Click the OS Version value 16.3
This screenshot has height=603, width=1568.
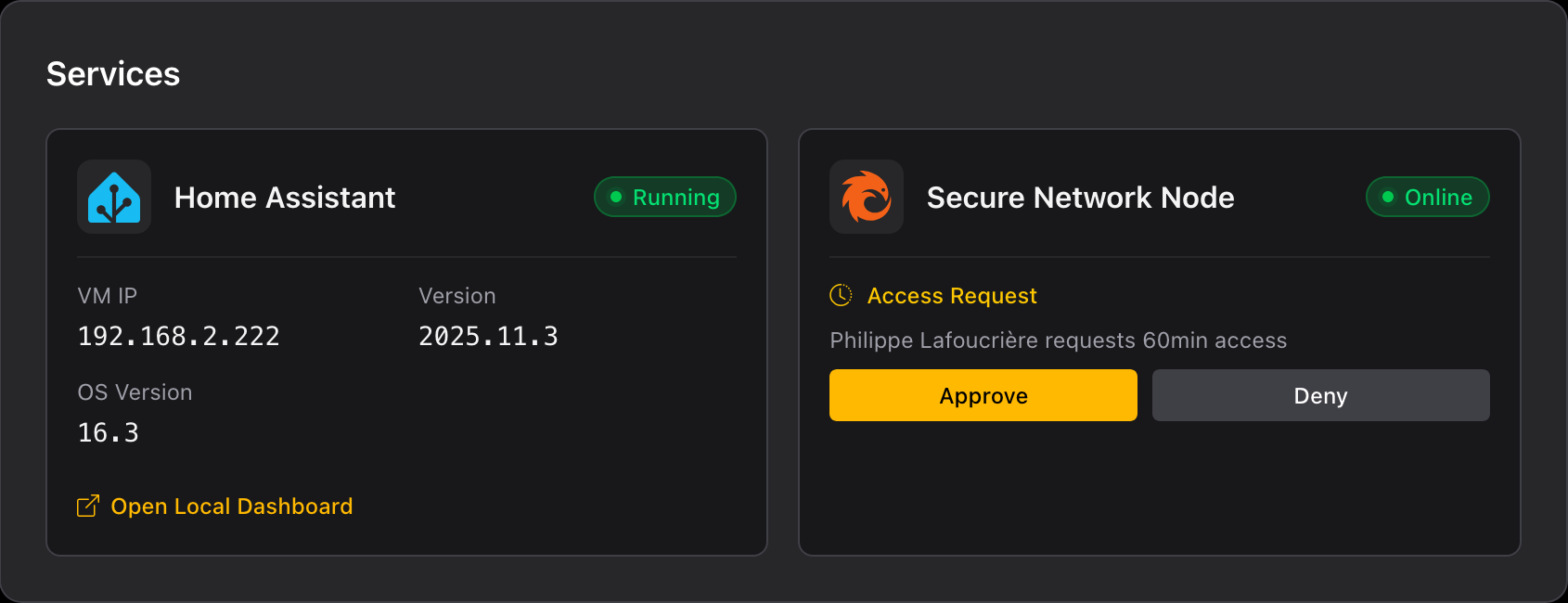pos(109,432)
